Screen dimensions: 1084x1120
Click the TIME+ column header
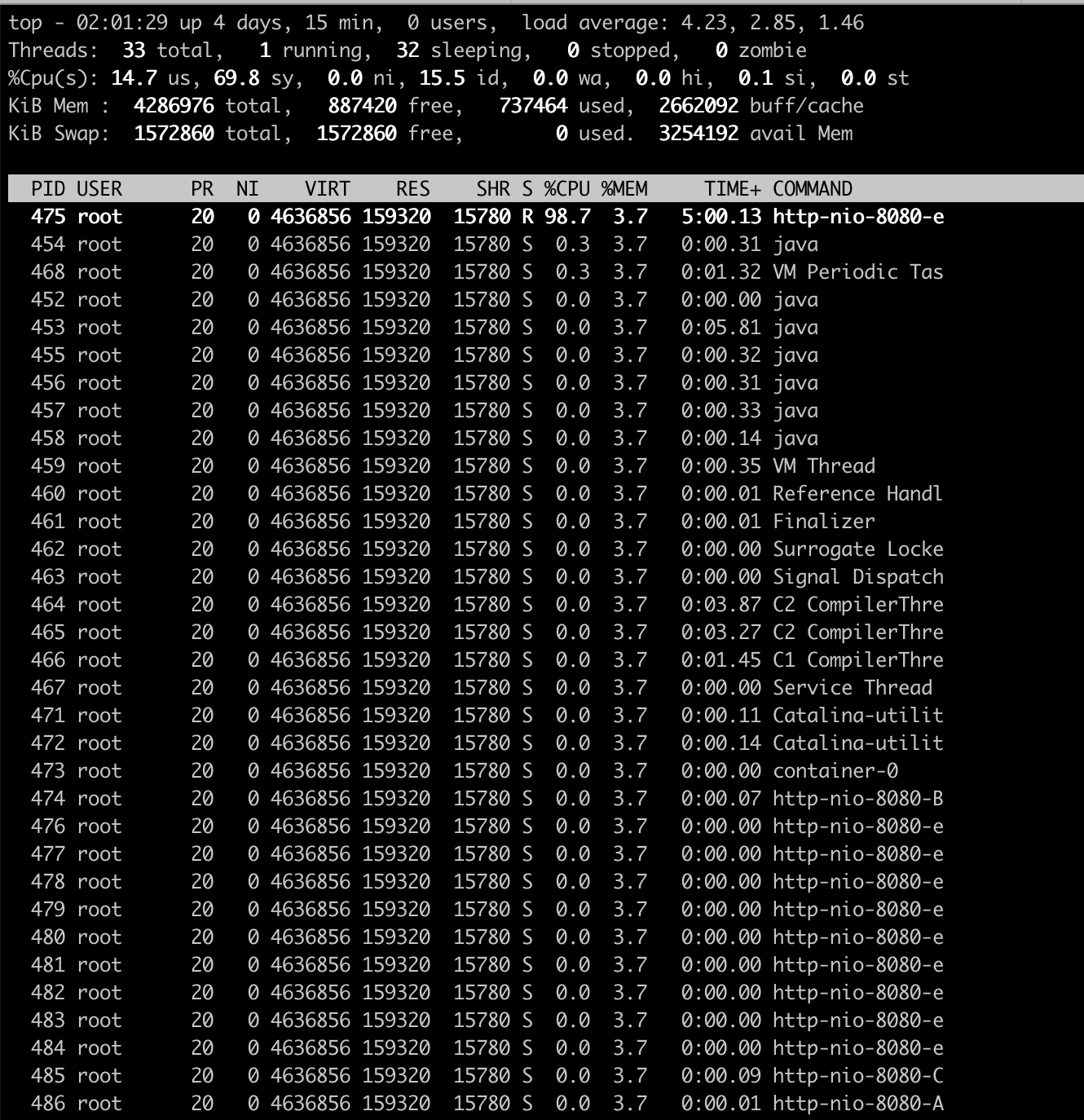pos(733,189)
